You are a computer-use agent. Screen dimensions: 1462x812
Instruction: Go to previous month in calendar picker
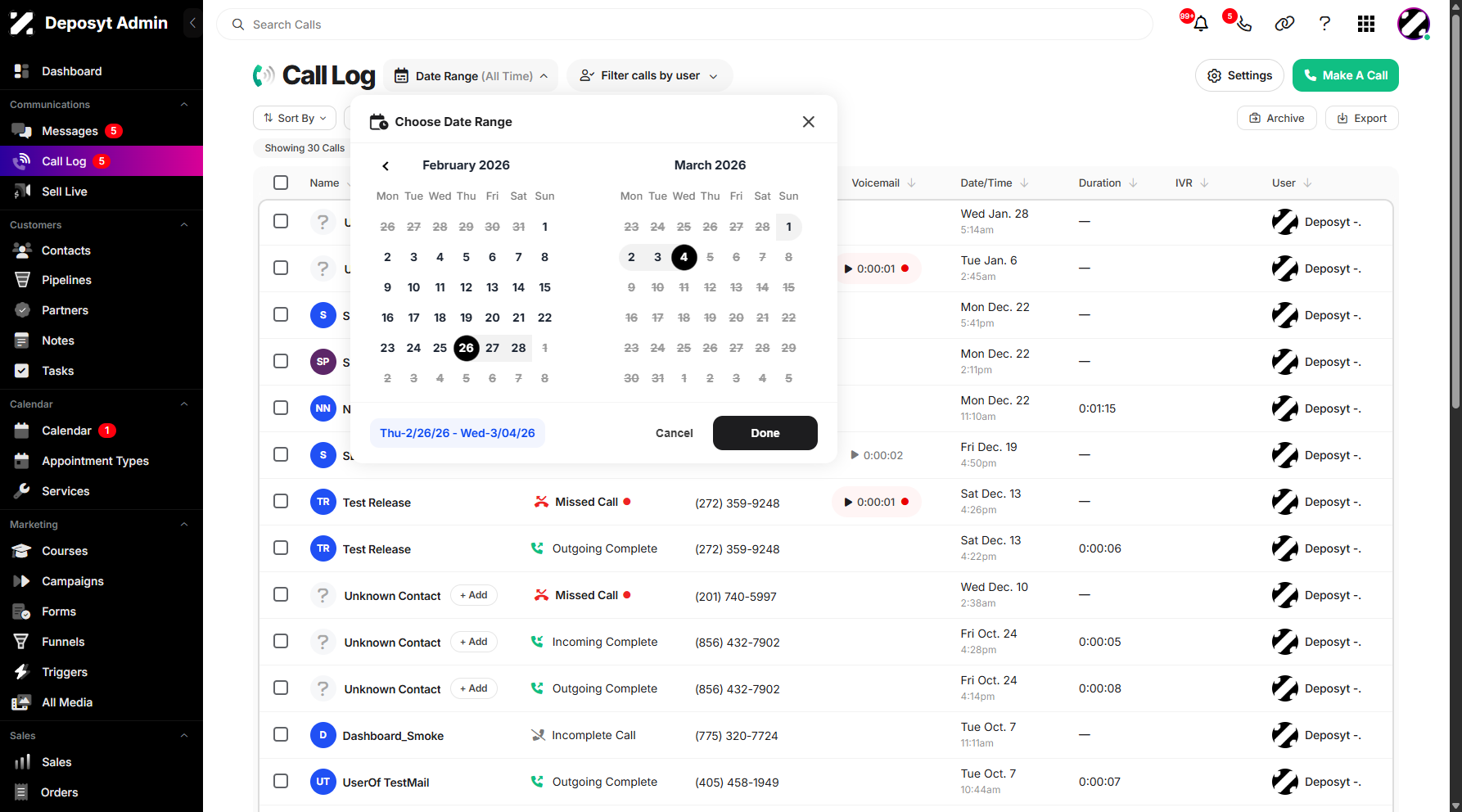386,166
